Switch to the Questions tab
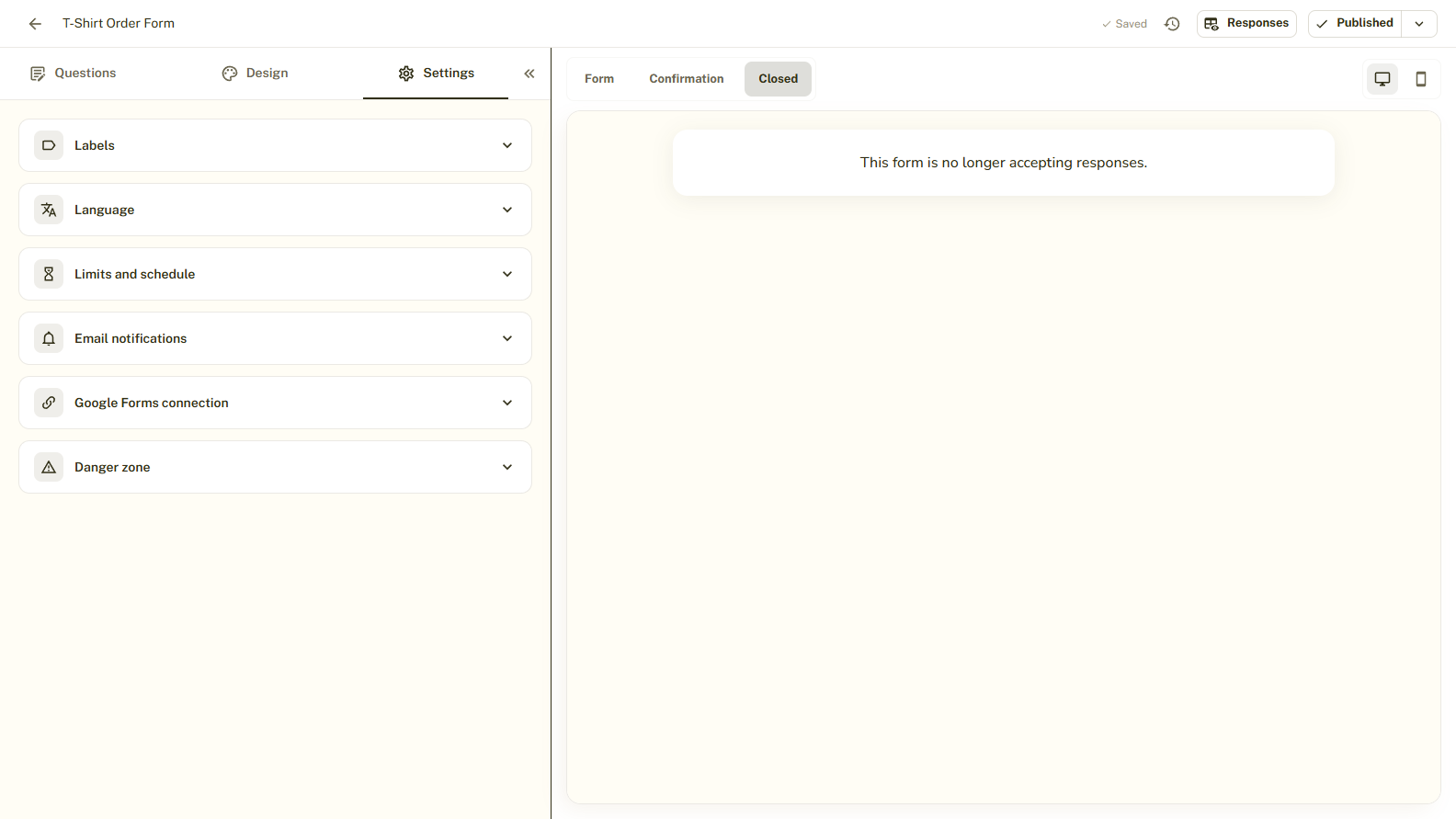The image size is (1456, 819). point(73,74)
